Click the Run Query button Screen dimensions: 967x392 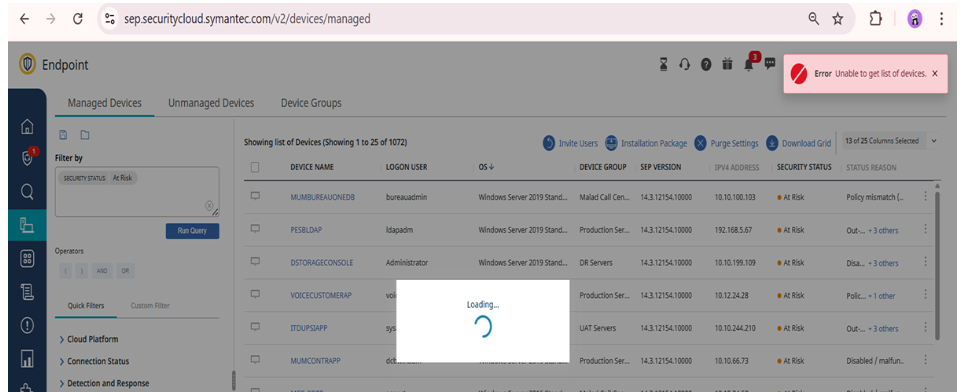pos(192,231)
